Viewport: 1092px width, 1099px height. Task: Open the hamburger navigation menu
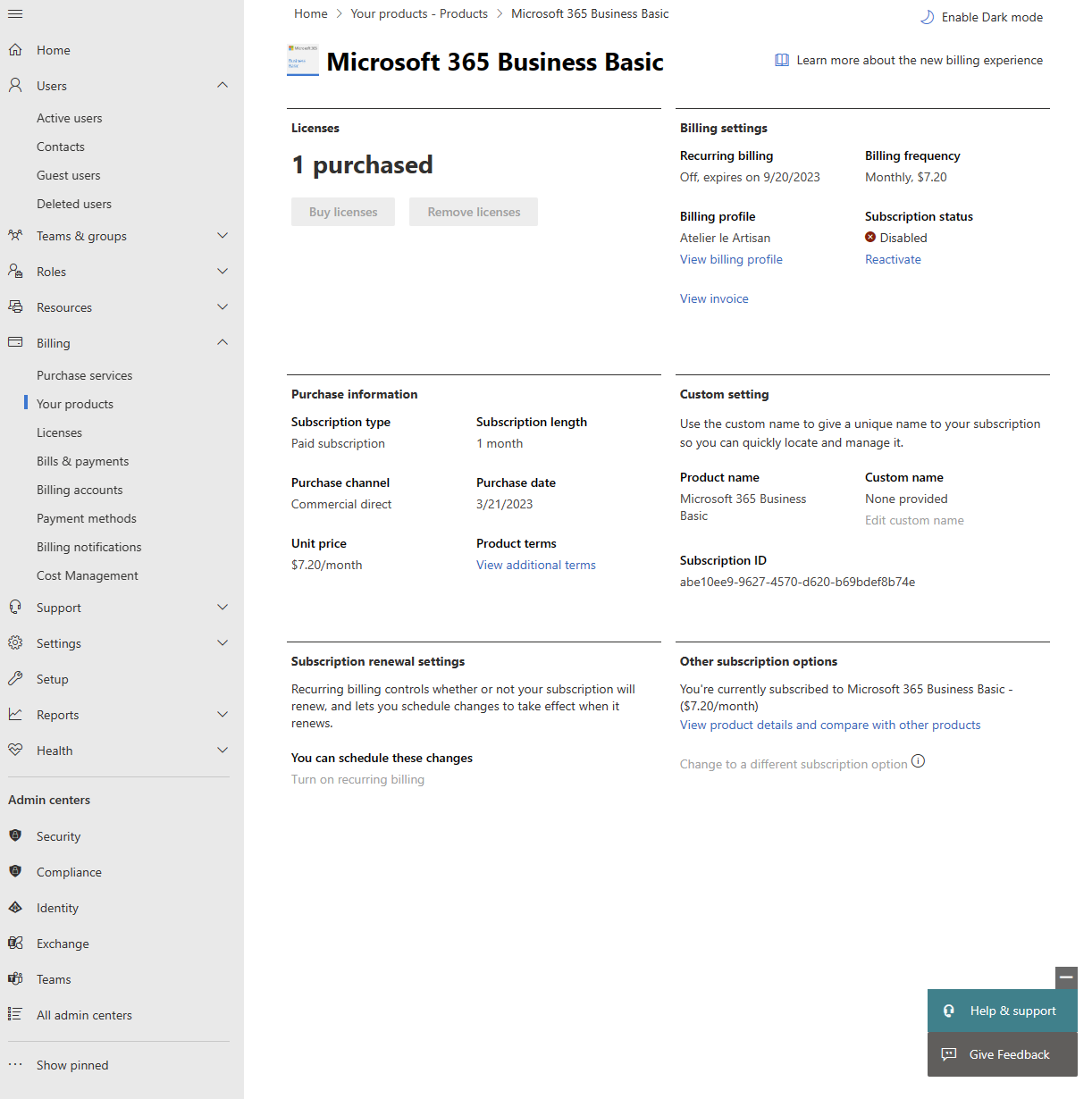14,13
